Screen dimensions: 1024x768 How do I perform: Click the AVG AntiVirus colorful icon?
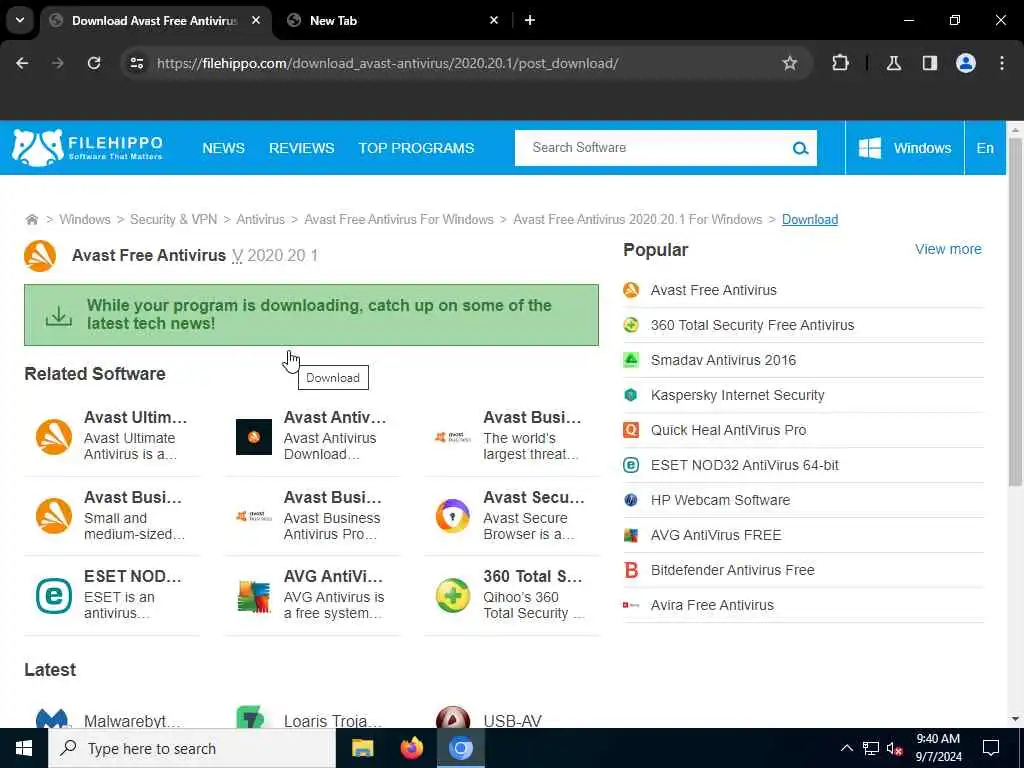point(253,595)
